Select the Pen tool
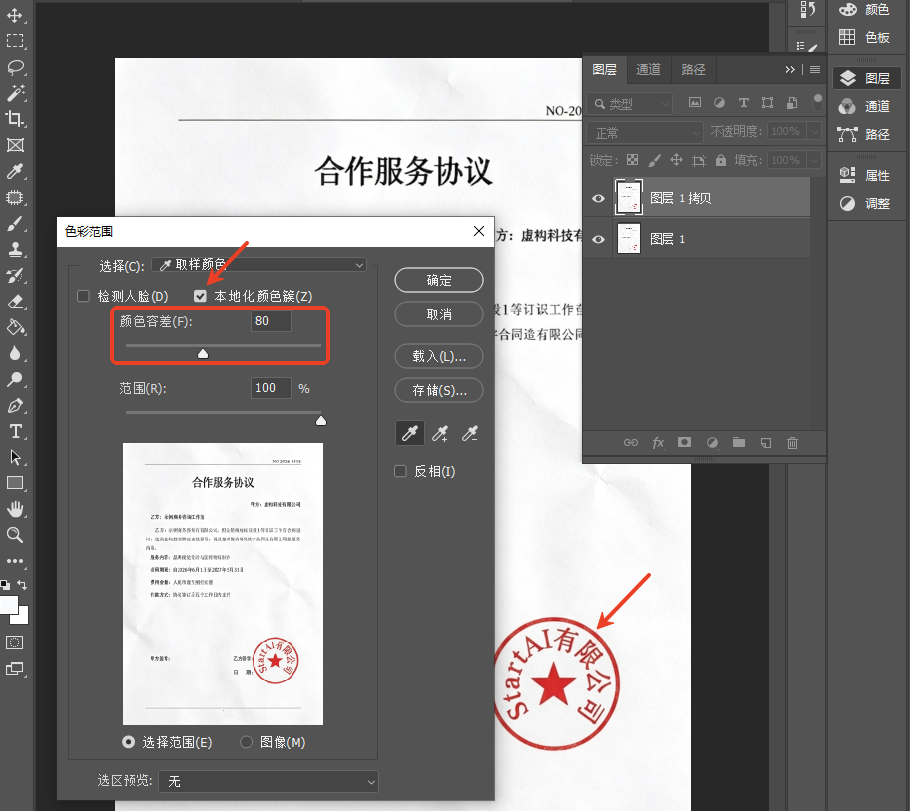The height and width of the screenshot is (811, 910). pos(15,405)
